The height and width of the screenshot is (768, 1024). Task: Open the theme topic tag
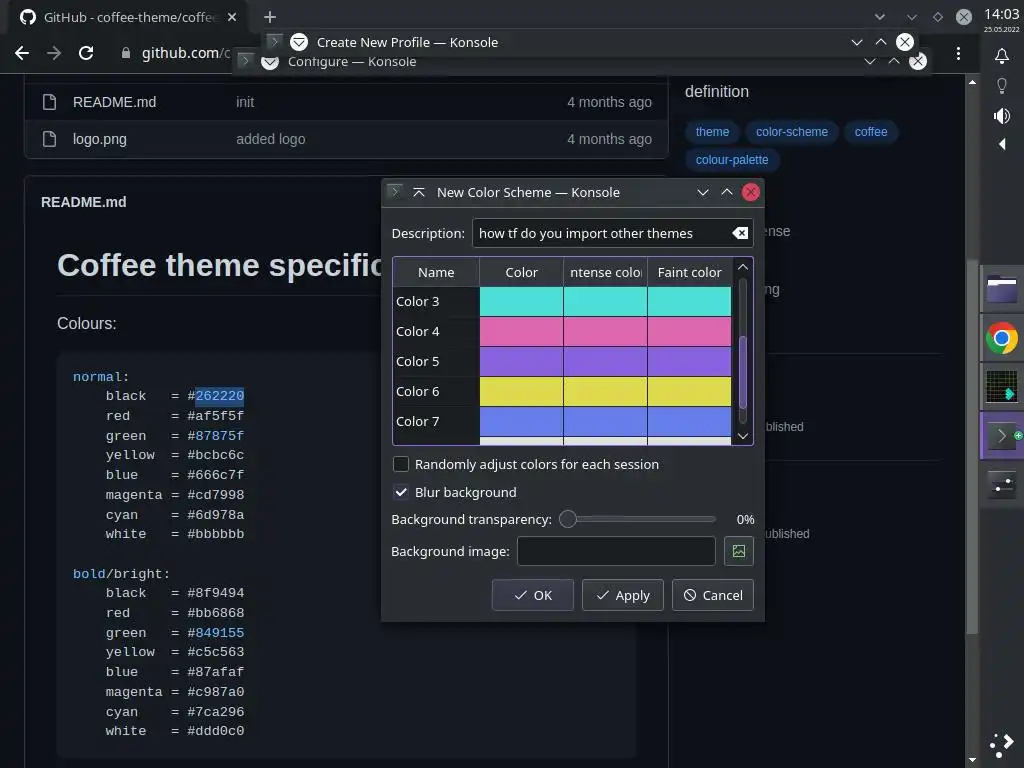coord(712,132)
